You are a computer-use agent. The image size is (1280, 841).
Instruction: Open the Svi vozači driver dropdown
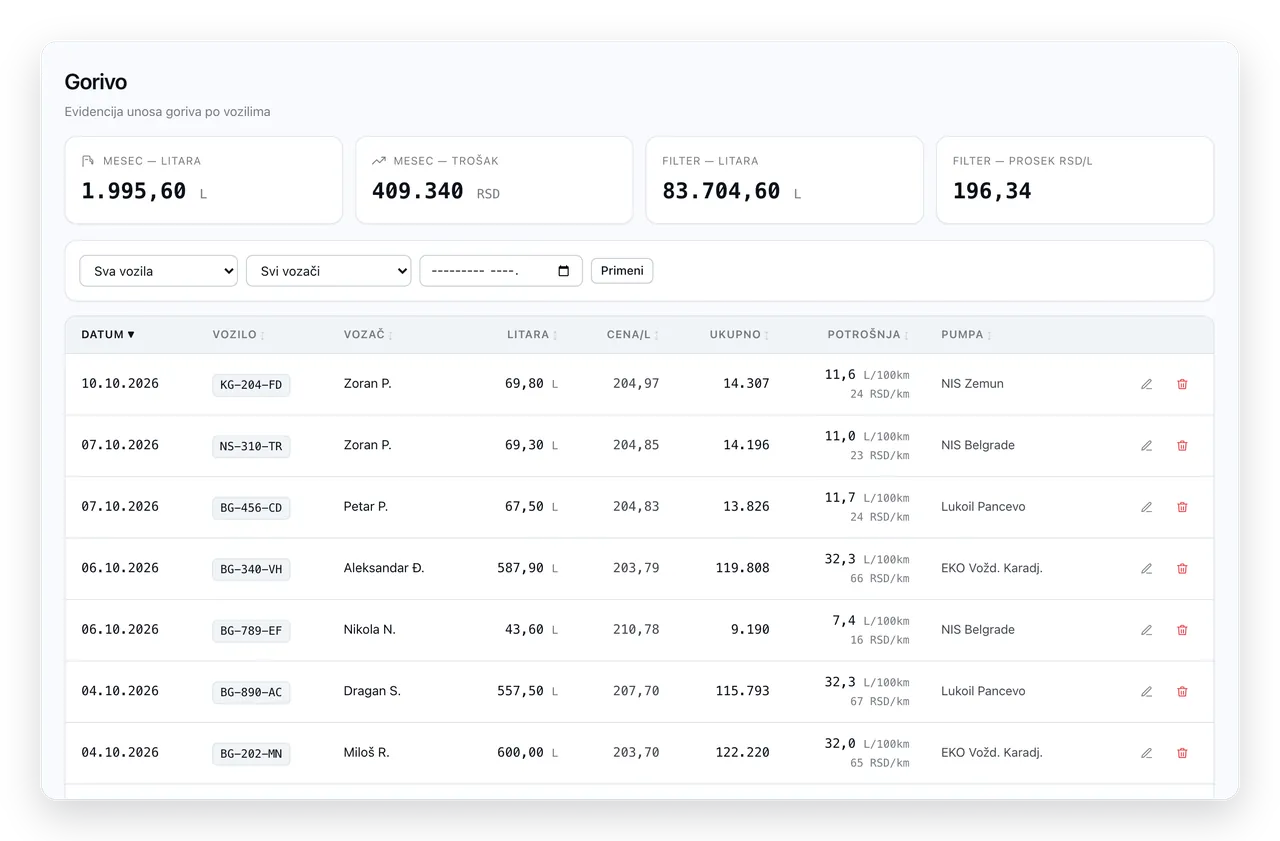pos(328,271)
